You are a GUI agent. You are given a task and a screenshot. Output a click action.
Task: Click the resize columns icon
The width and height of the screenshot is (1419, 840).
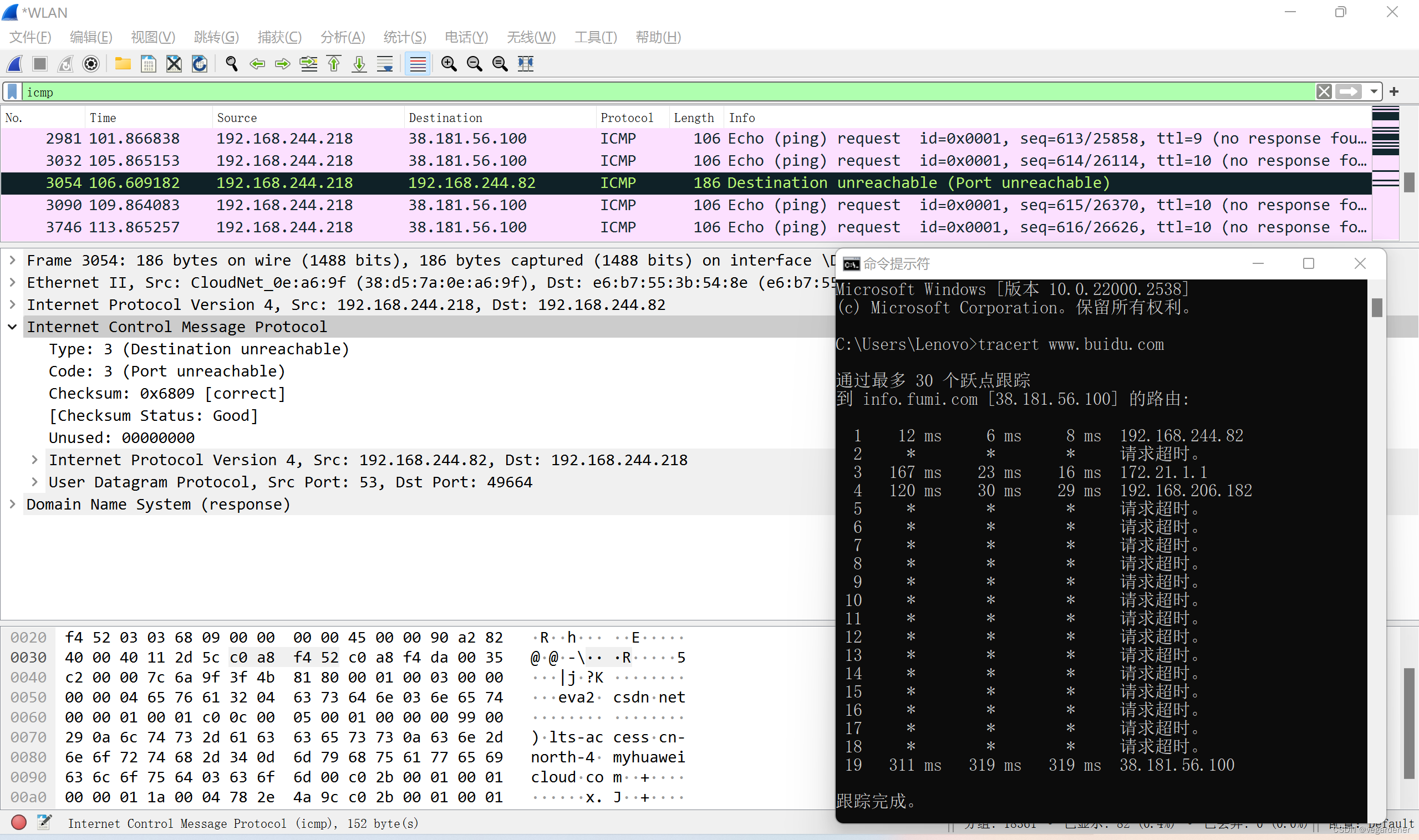click(x=525, y=63)
